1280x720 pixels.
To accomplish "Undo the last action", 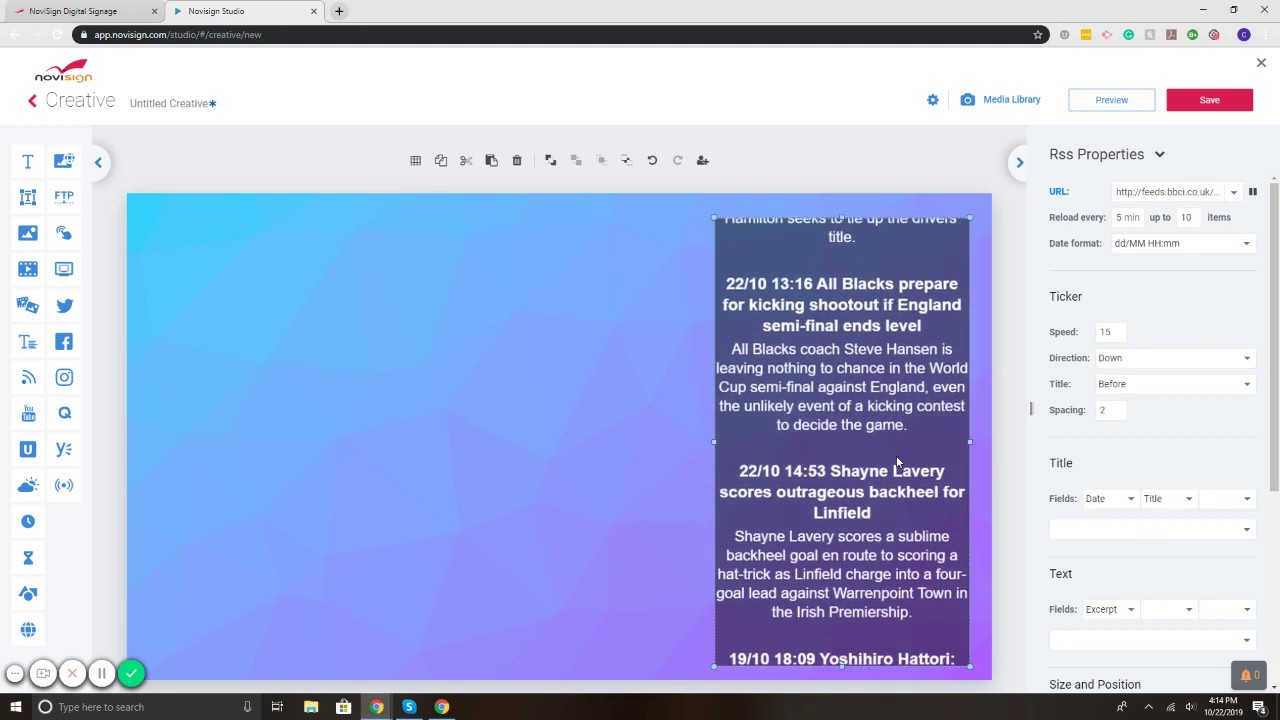I will pos(652,160).
